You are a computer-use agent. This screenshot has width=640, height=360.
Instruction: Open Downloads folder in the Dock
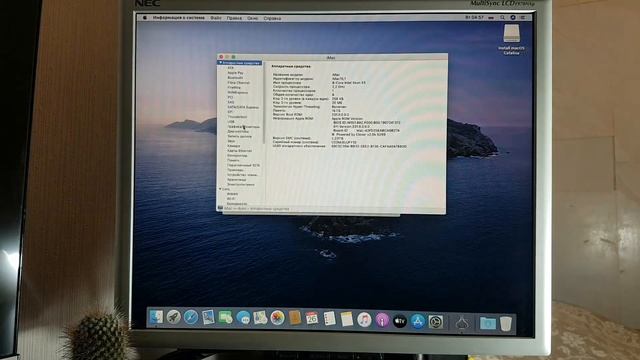click(487, 324)
